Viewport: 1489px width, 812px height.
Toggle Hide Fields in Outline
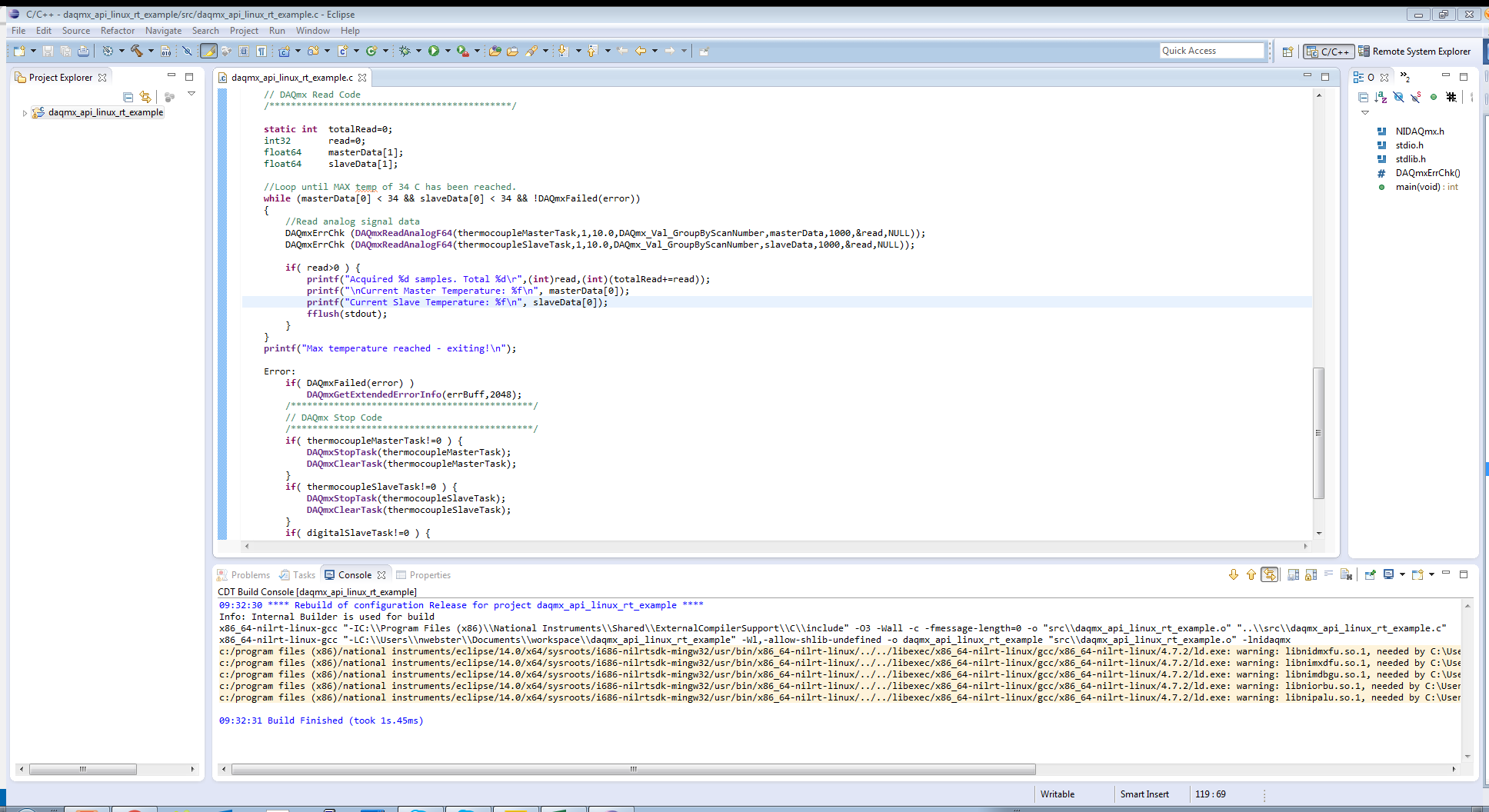1398,97
